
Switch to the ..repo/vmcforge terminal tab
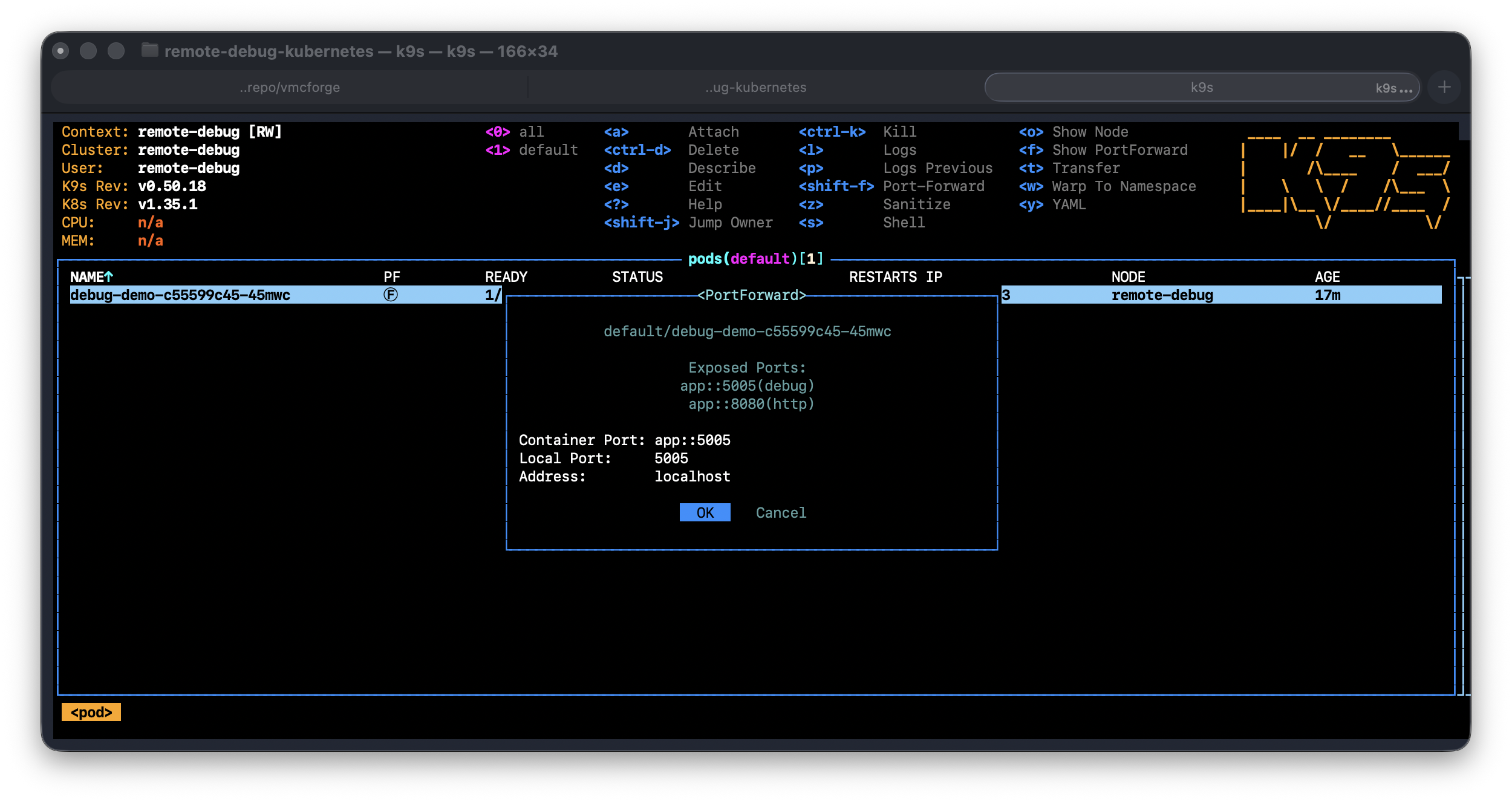coord(290,87)
